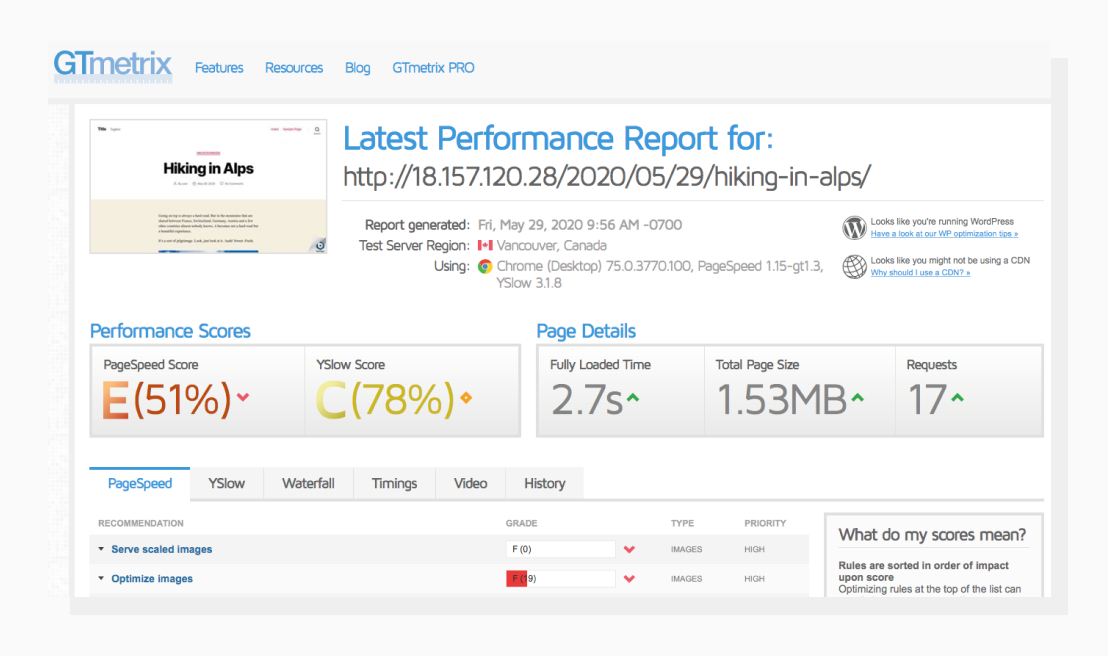This screenshot has height=656, width=1108.
Task: Click the red arrow beside the Optimize images grade
Action: (x=631, y=578)
